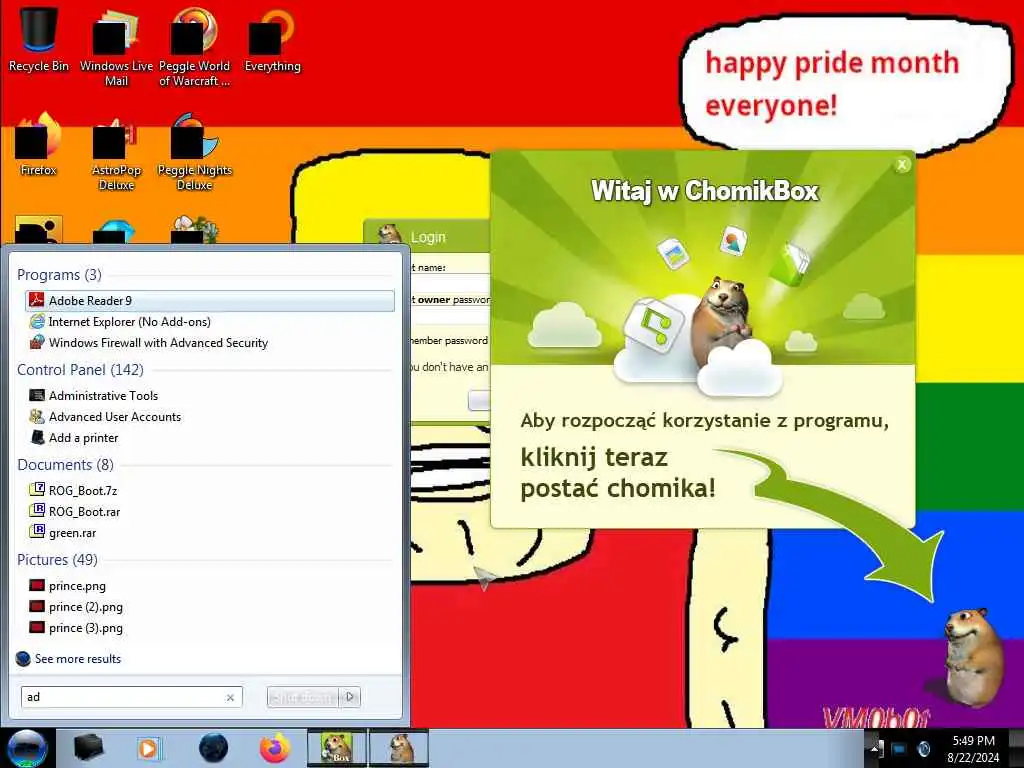Open the dark globe taskbar icon

(x=213, y=748)
